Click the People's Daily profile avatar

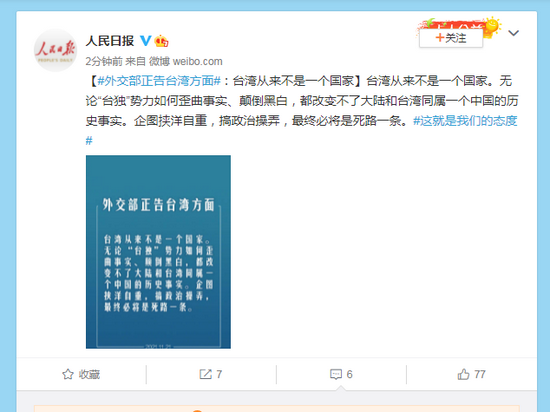click(x=55, y=50)
